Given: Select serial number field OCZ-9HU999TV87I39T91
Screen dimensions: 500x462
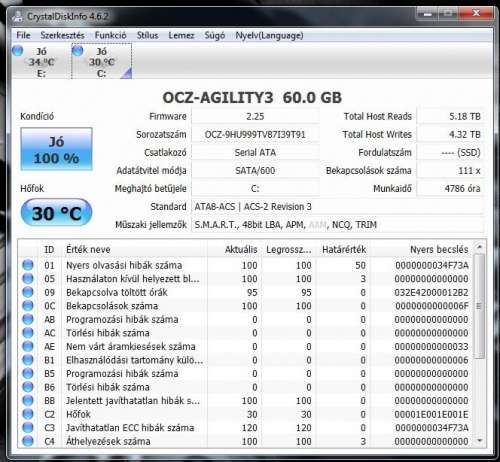Looking at the screenshot, I should pyautogui.click(x=255, y=134).
